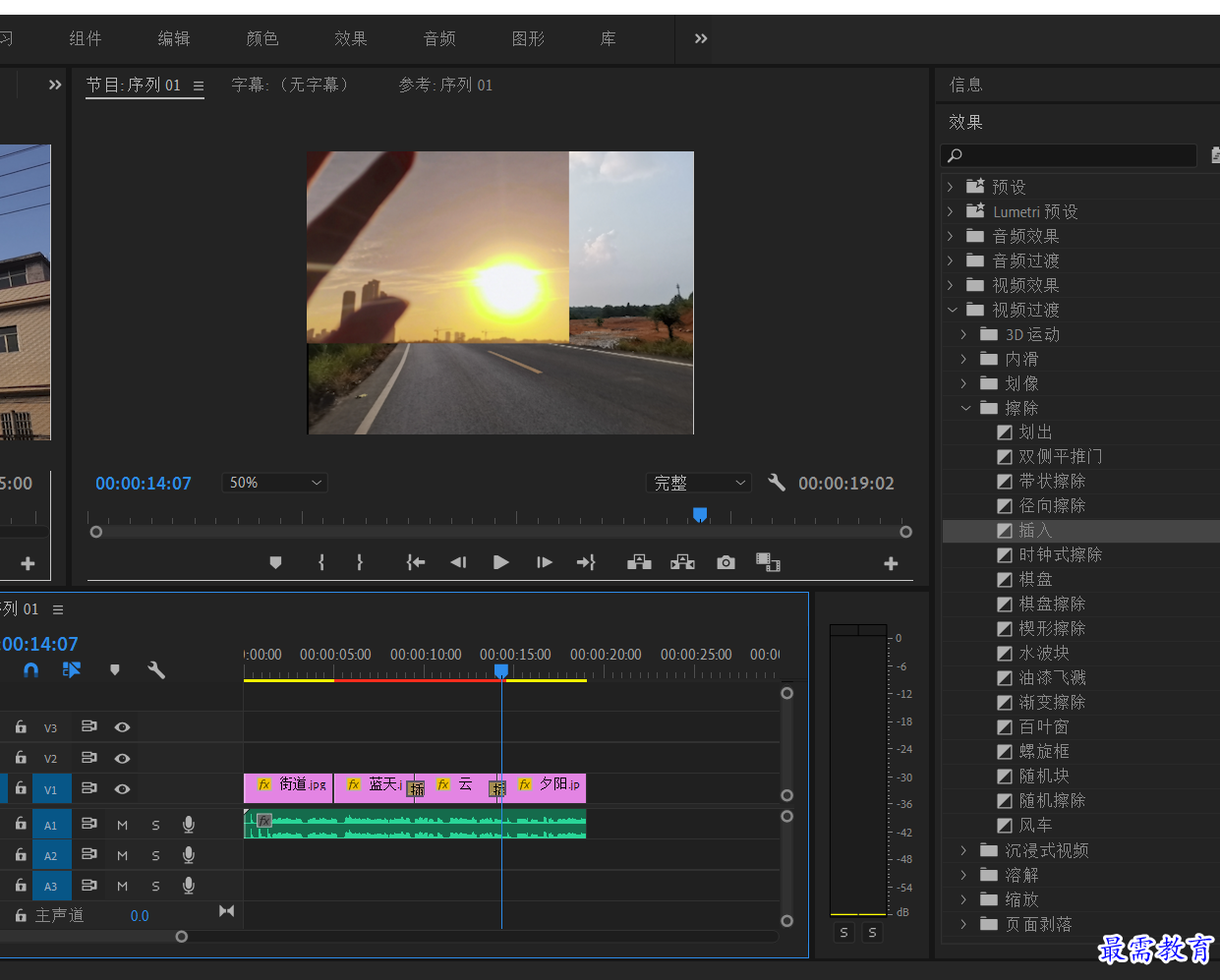Click the timeline horizontal zoom scrollbar handle
Screen dimensions: 1220x980
[x=181, y=937]
